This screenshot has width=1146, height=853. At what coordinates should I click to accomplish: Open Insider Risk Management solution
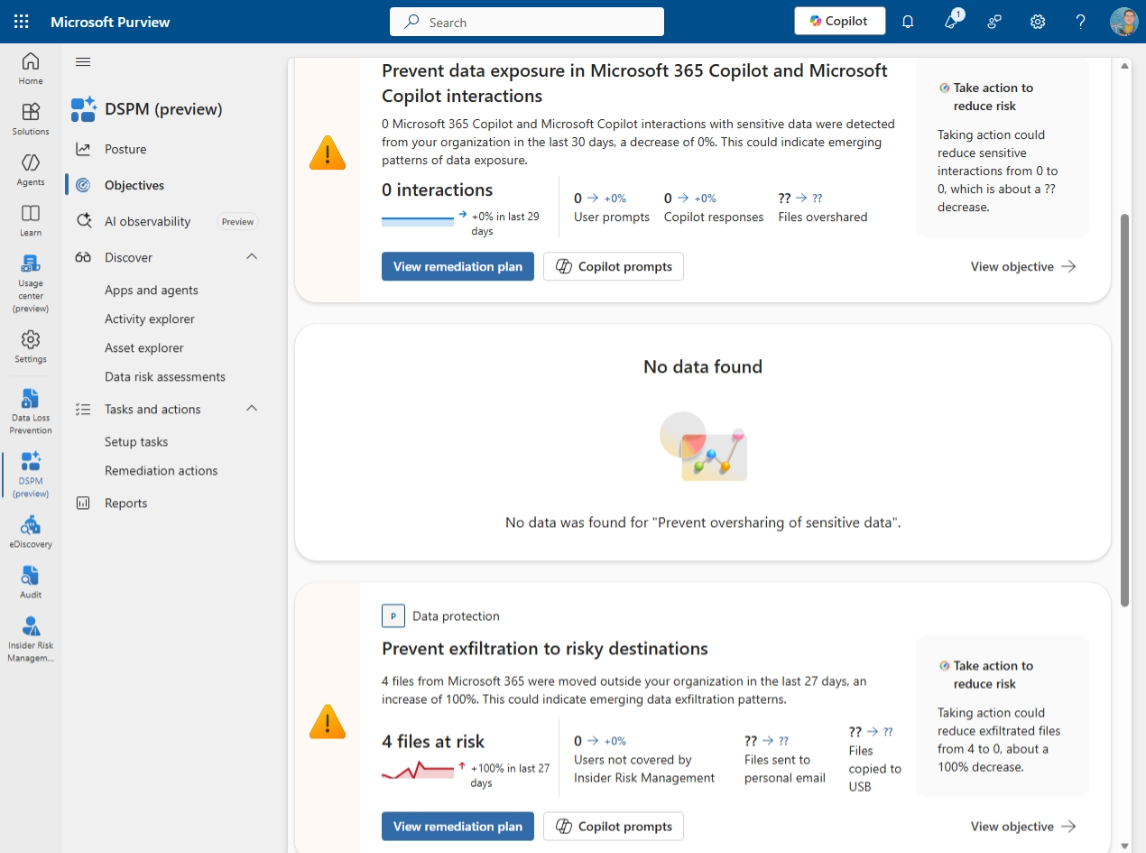(30, 638)
